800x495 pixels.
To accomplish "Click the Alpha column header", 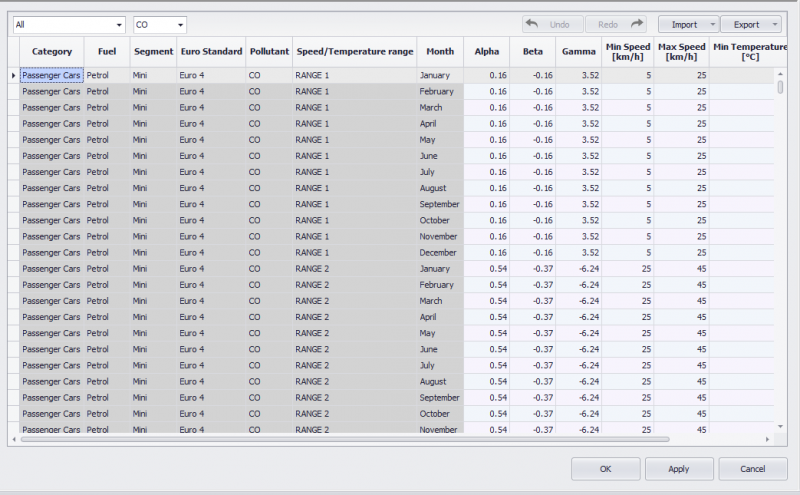I will click(487, 52).
